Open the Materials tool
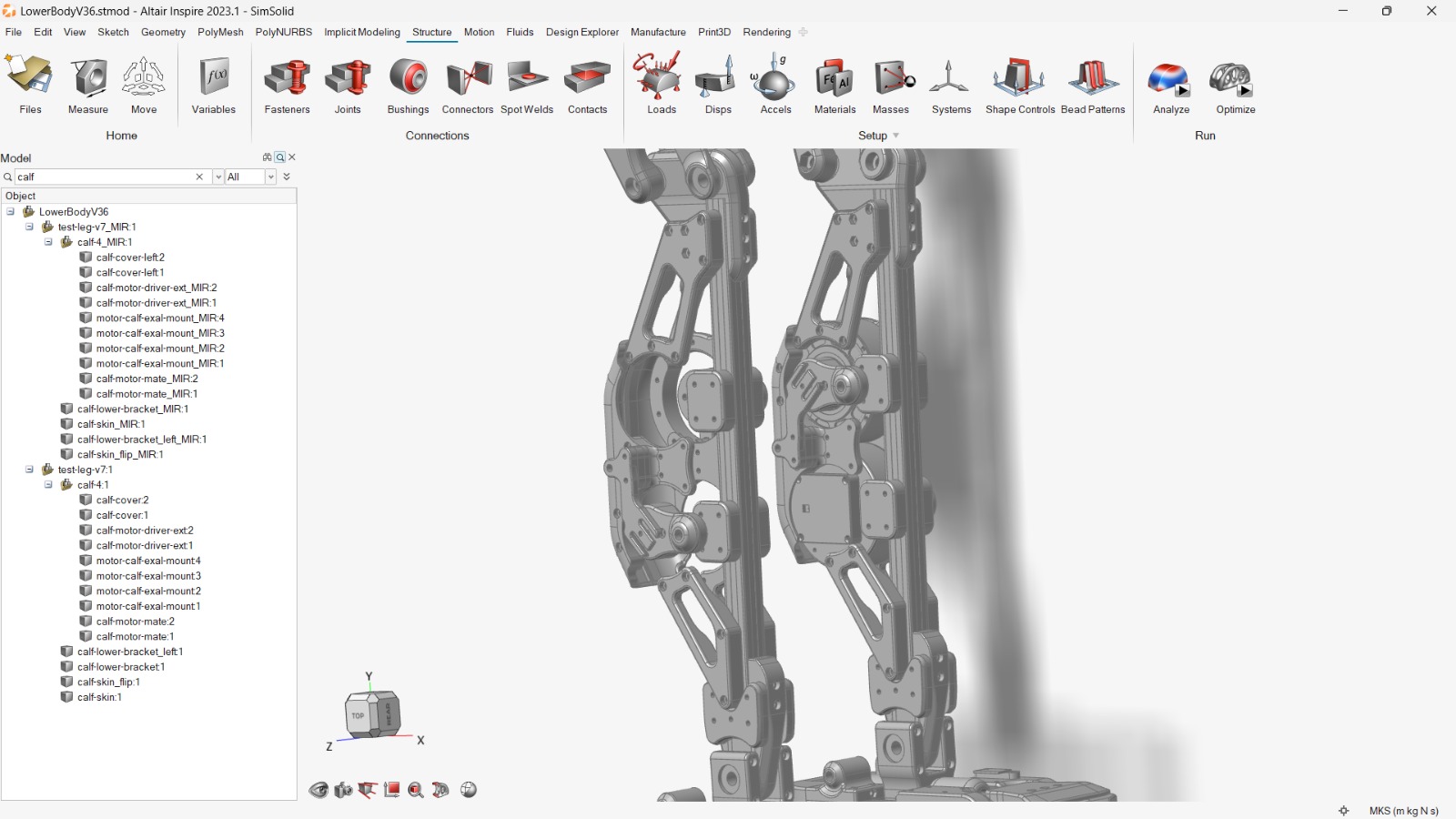1456x819 pixels. tap(834, 80)
